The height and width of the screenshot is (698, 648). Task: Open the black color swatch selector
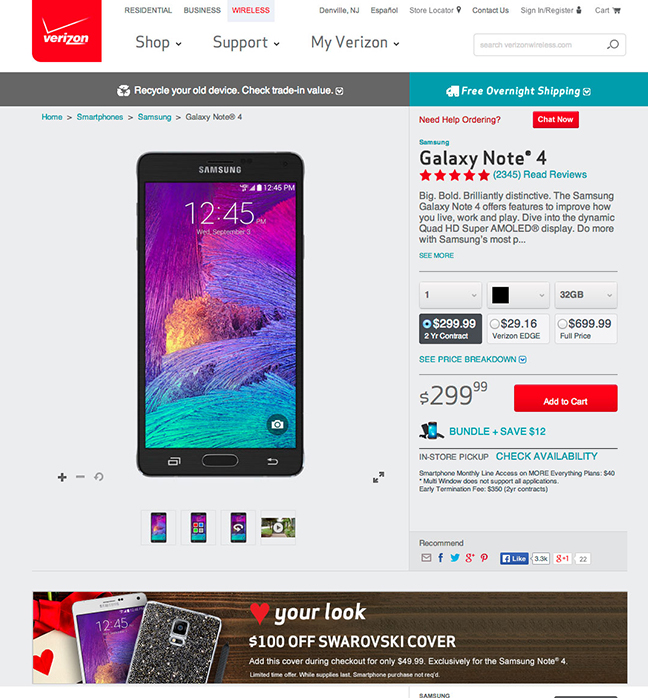518,295
